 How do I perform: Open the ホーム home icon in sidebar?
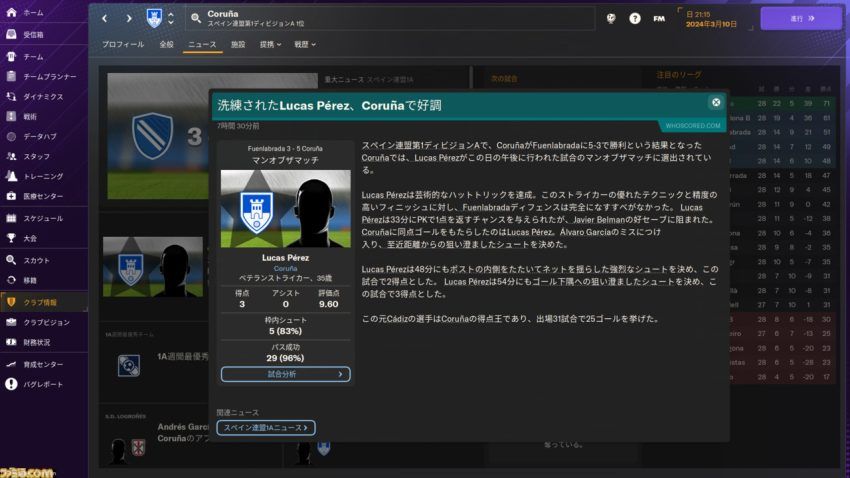click(x=11, y=12)
